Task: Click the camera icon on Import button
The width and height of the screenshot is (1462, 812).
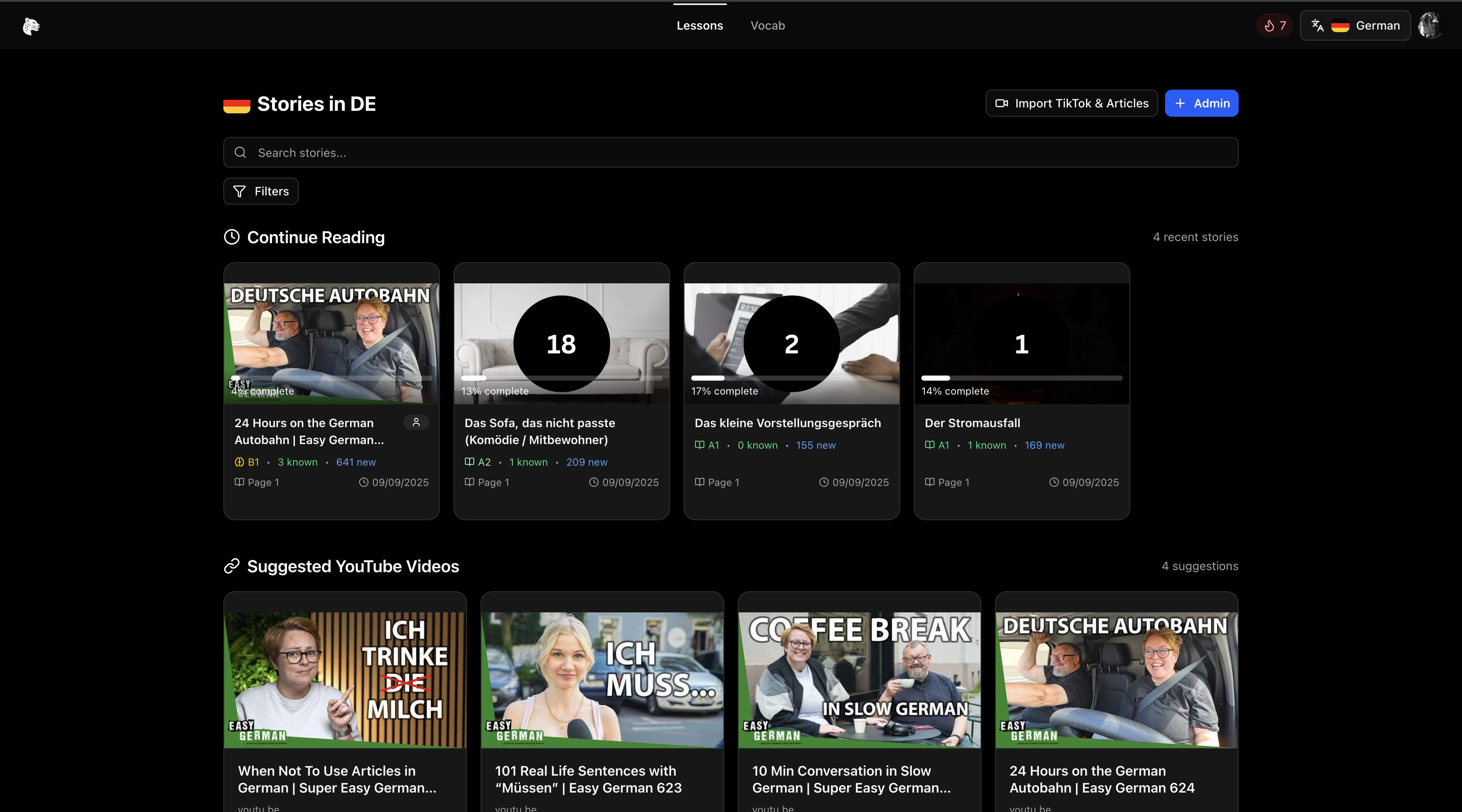Action: [x=1002, y=103]
